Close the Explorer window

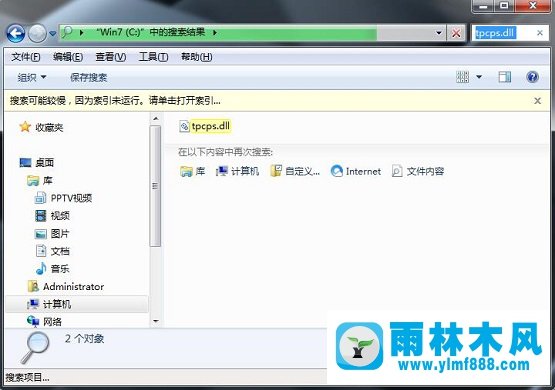point(533,6)
